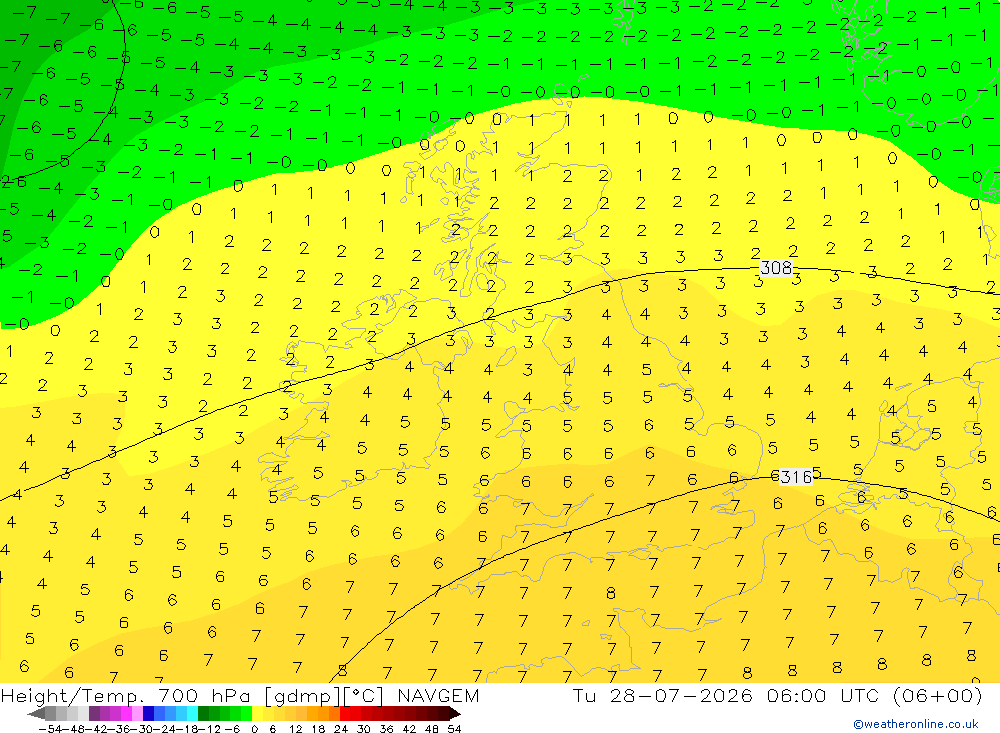Click the [gdmp] unit label in title
The width and height of the screenshot is (1000, 733).
point(302,696)
